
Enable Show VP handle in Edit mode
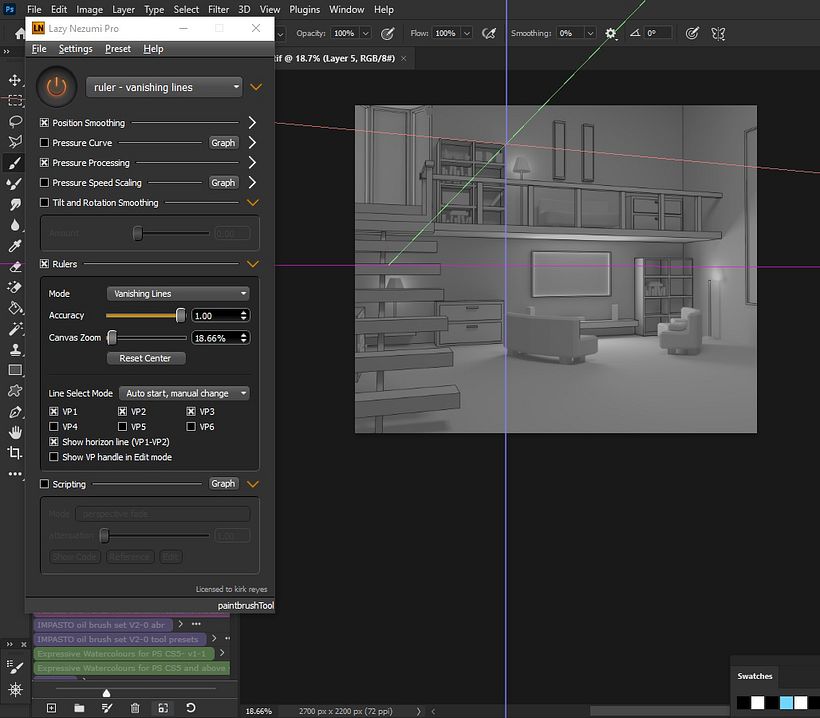coord(54,457)
